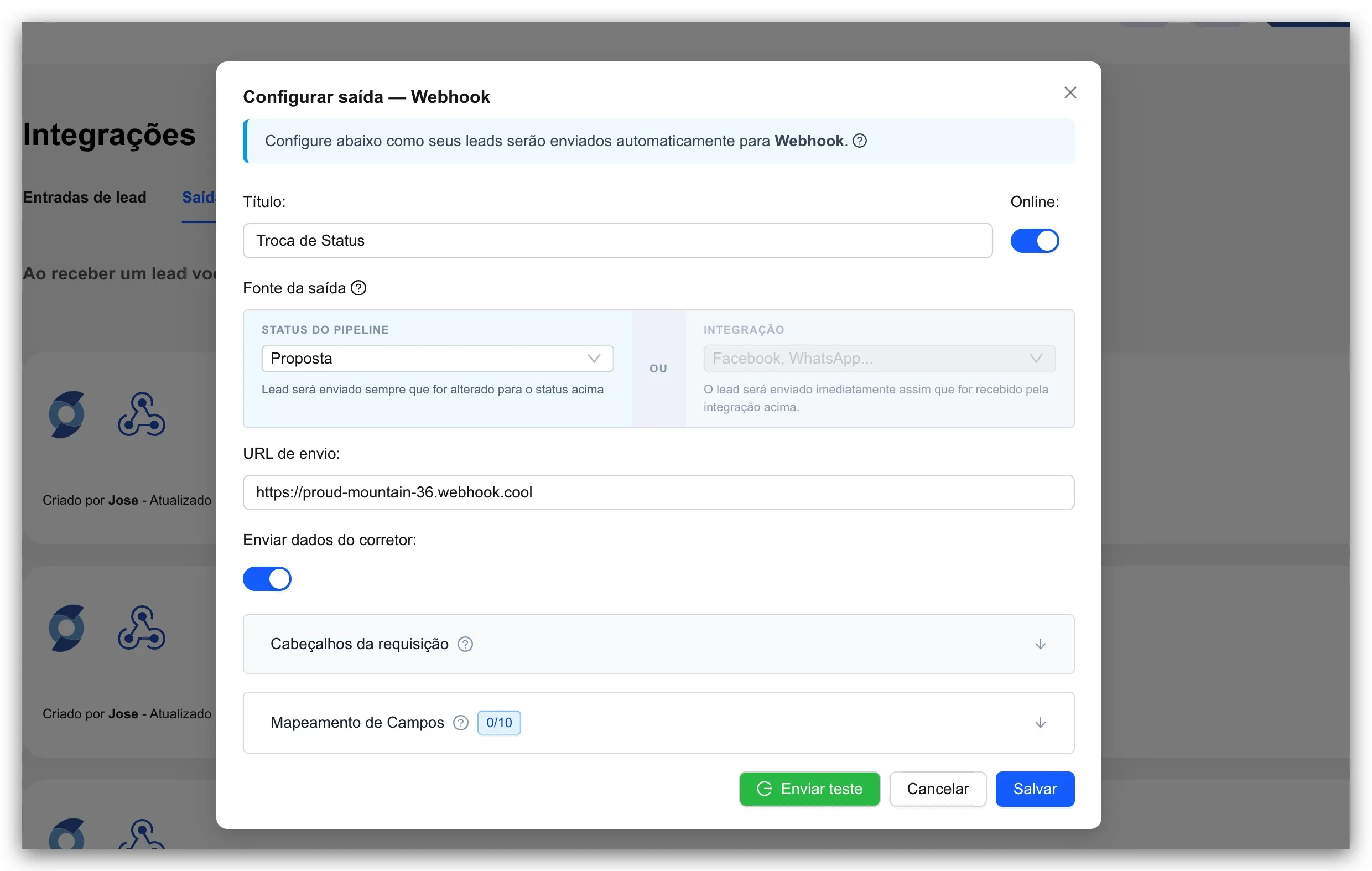Screen dimensions: 1372x871
Task: Expand the Mapeamento de Campos section arrow
Action: (1041, 723)
